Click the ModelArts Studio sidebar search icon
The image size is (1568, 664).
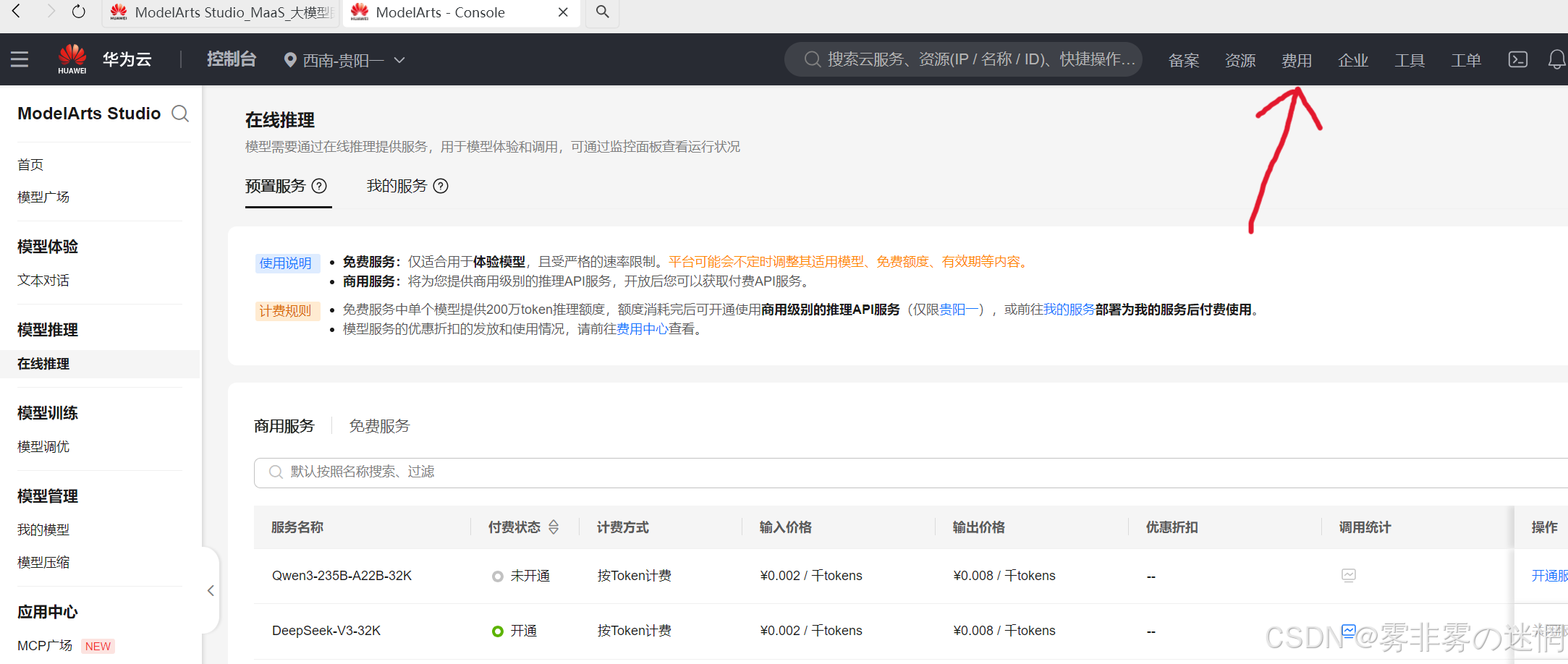(x=180, y=114)
